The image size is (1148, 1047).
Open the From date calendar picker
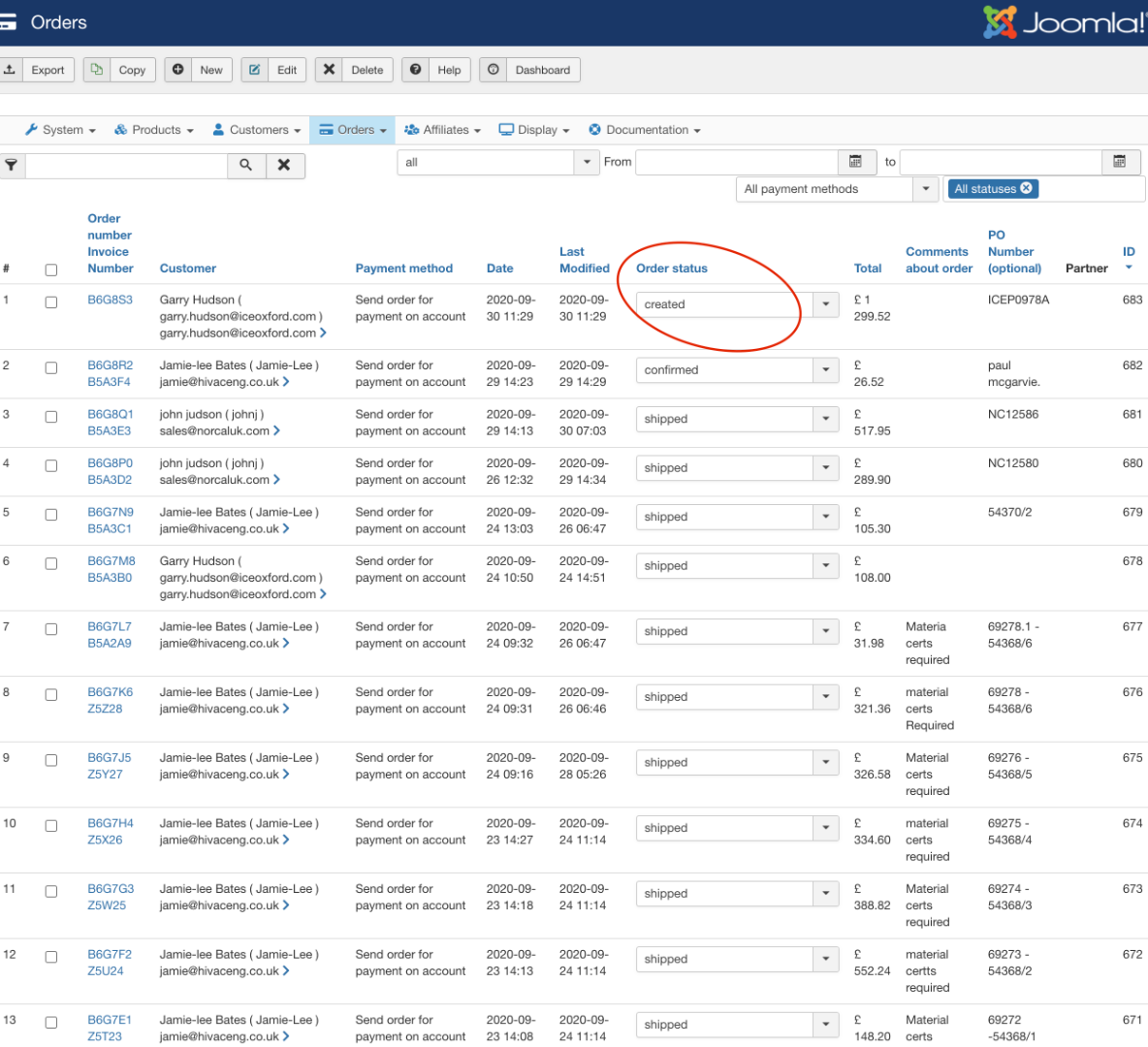coord(855,162)
